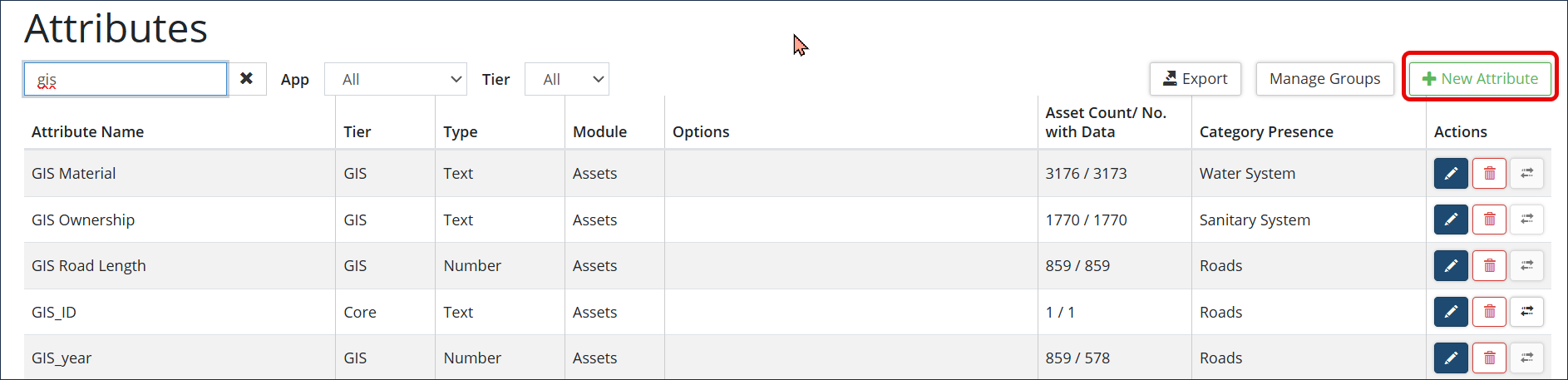Delete the GIS_year attribute
The width and height of the screenshot is (1568, 380).
[x=1489, y=358]
